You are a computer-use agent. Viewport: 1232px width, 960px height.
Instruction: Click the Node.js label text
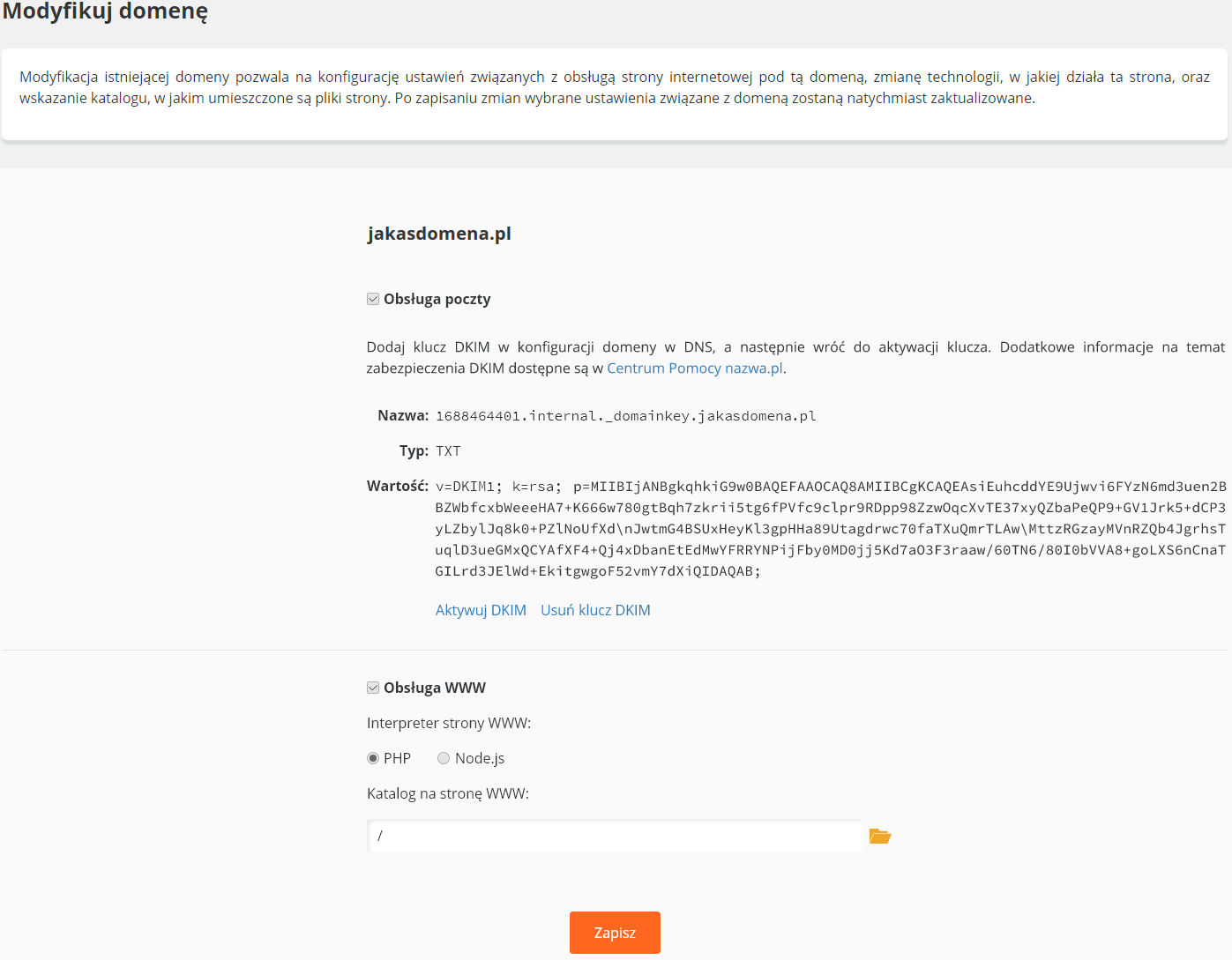tap(480, 758)
